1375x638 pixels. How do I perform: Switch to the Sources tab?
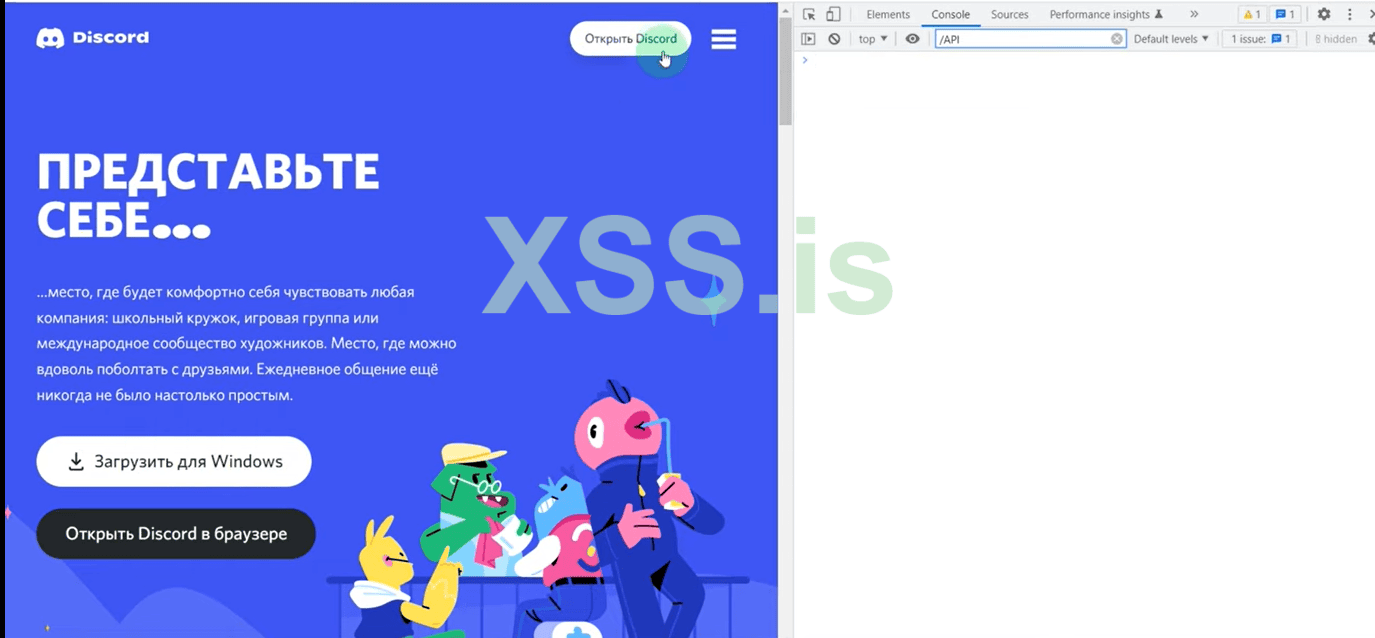pos(1009,14)
